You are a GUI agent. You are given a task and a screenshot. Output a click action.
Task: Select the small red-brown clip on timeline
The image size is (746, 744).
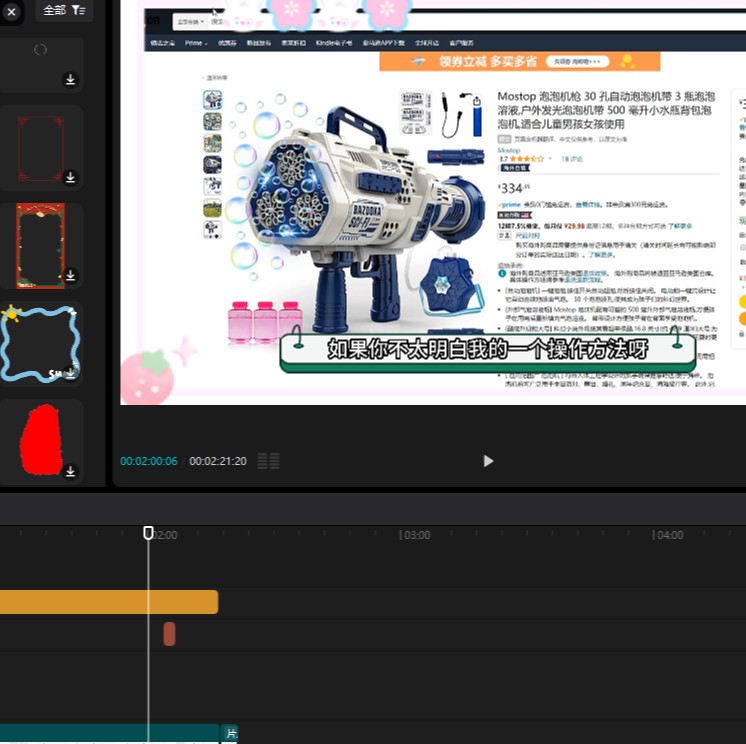pyautogui.click(x=169, y=634)
